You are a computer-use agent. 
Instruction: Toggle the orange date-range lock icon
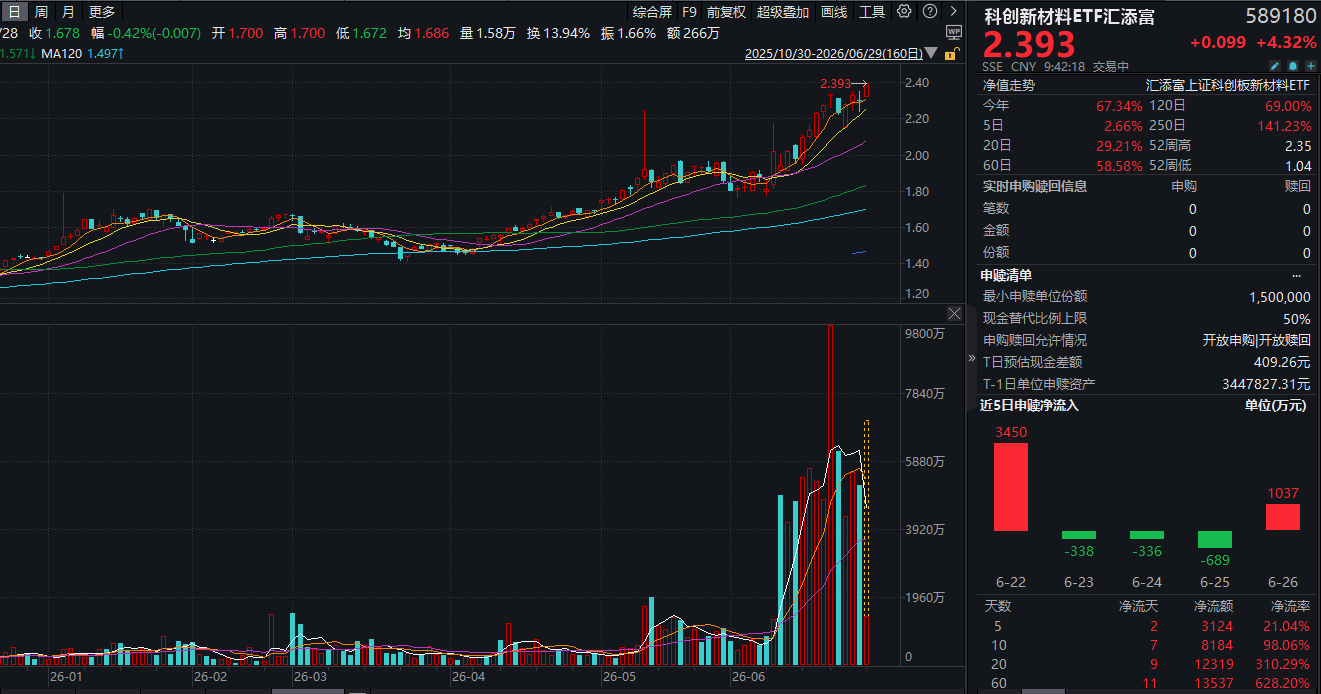(x=951, y=53)
